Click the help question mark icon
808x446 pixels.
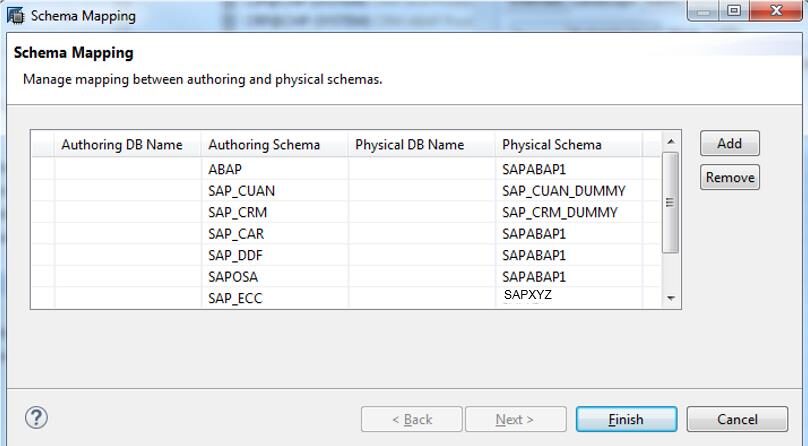coord(36,418)
